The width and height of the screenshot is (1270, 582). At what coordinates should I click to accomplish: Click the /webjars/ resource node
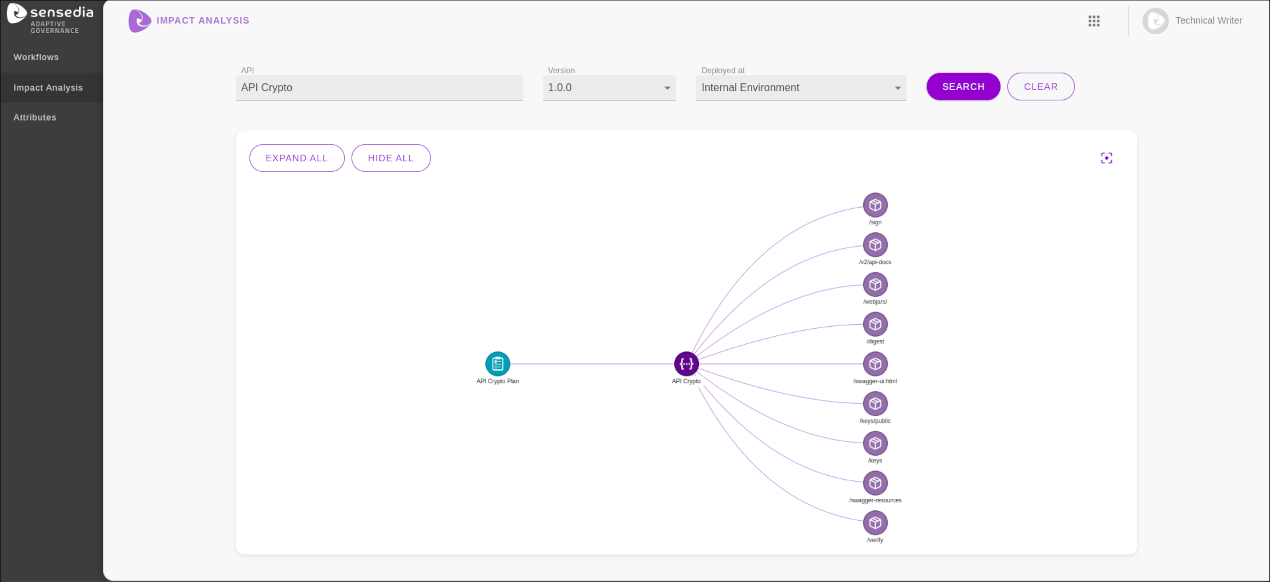(x=875, y=284)
